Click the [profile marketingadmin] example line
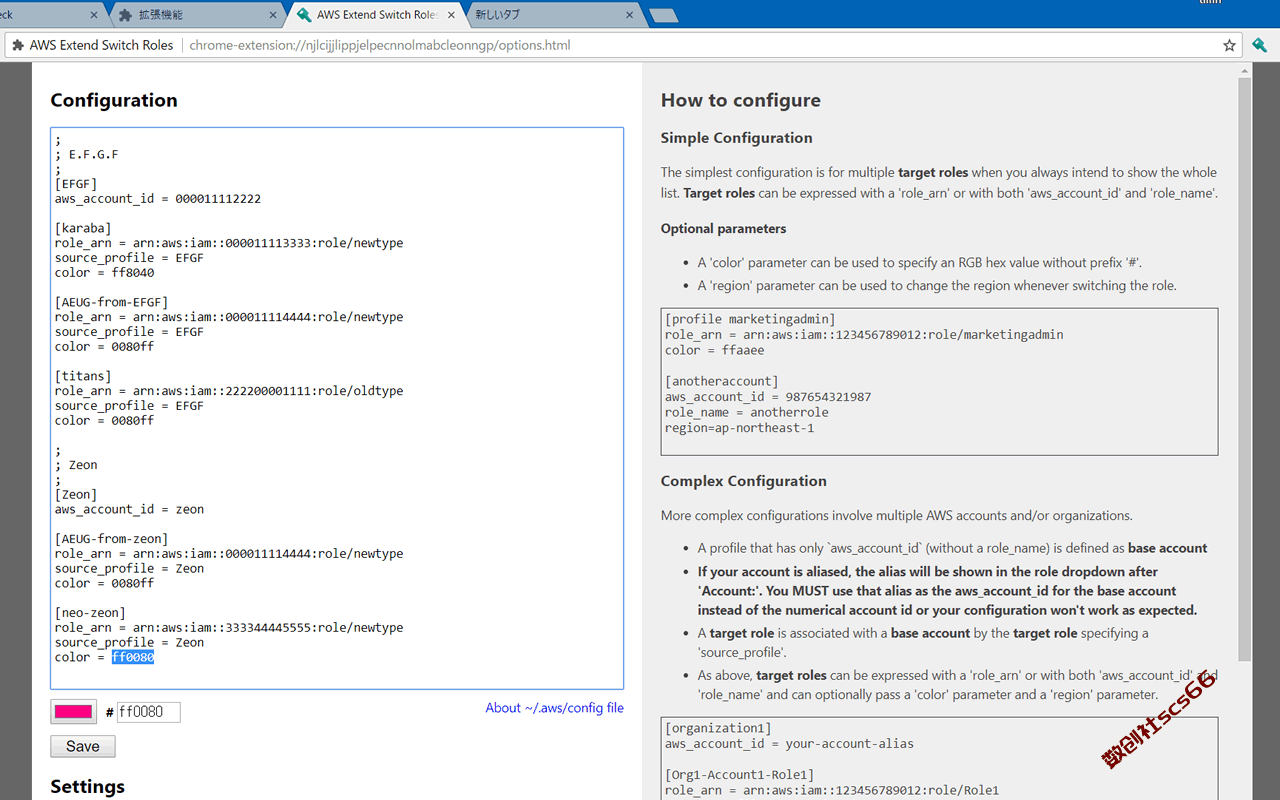The height and width of the screenshot is (800, 1280). coord(750,320)
